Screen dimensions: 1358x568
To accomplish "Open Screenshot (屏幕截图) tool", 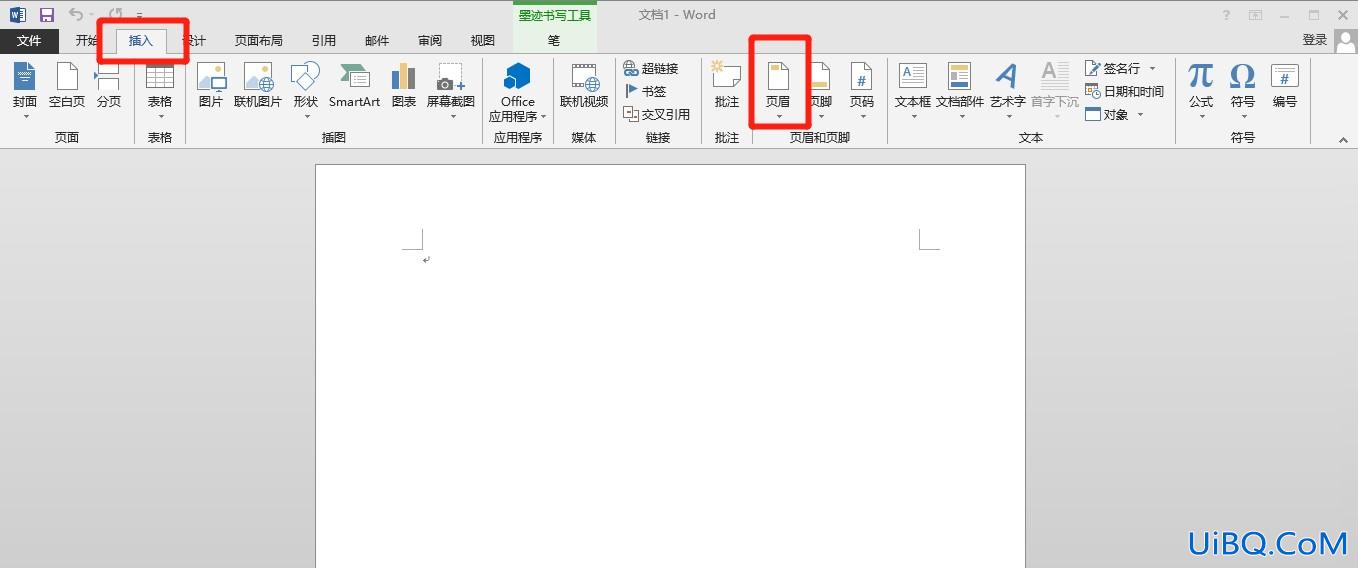I will [x=451, y=91].
